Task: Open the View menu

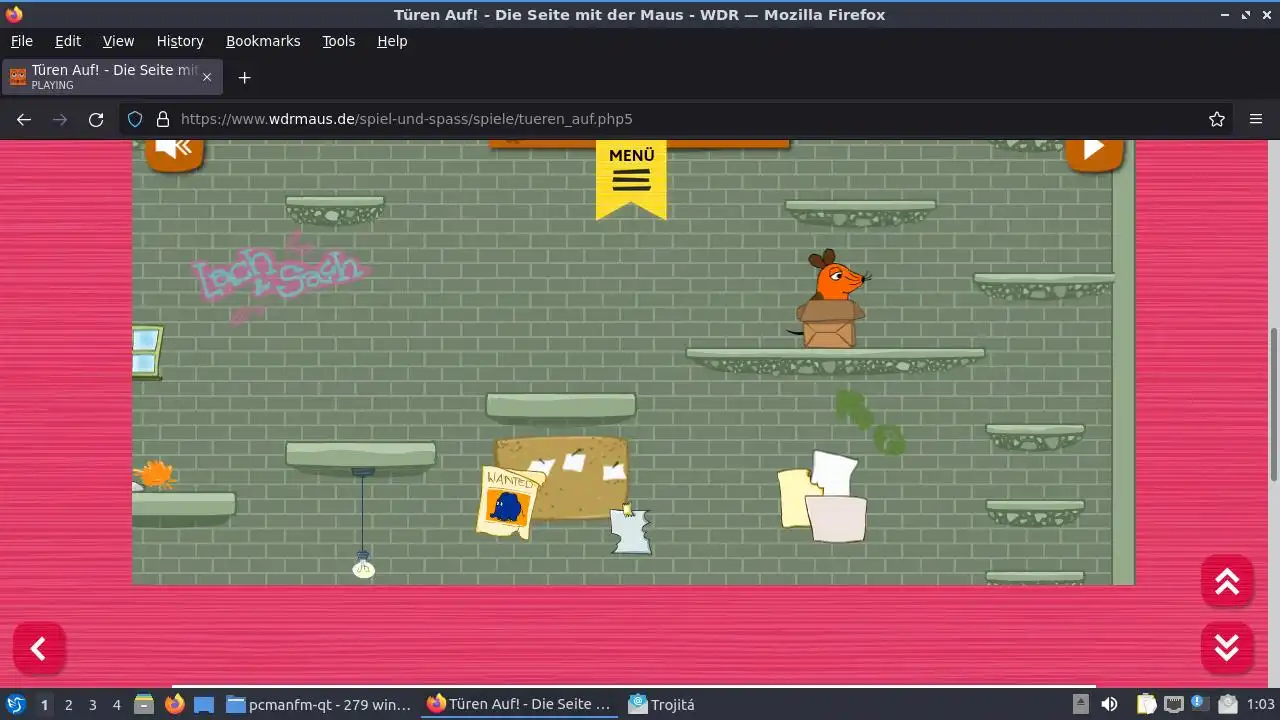Action: tap(118, 41)
